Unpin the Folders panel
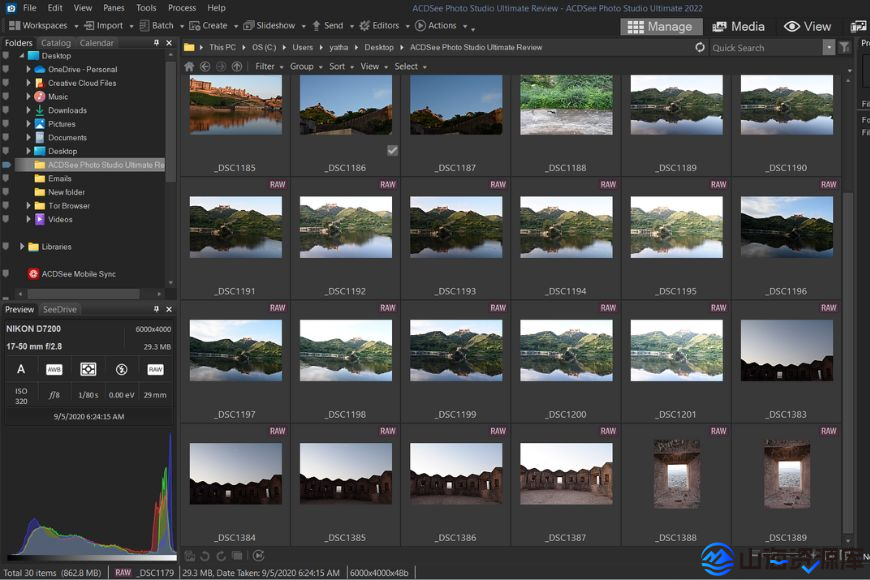The width and height of the screenshot is (870, 580). 156,43
